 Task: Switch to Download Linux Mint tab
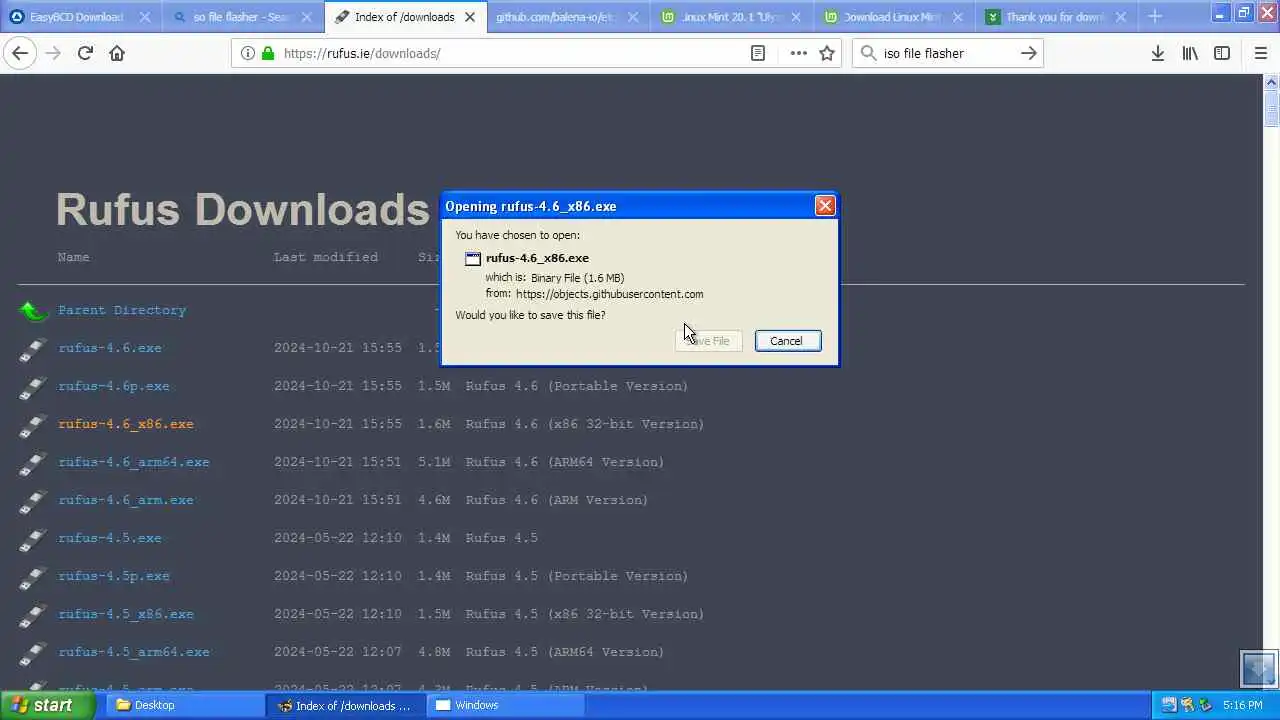(892, 17)
